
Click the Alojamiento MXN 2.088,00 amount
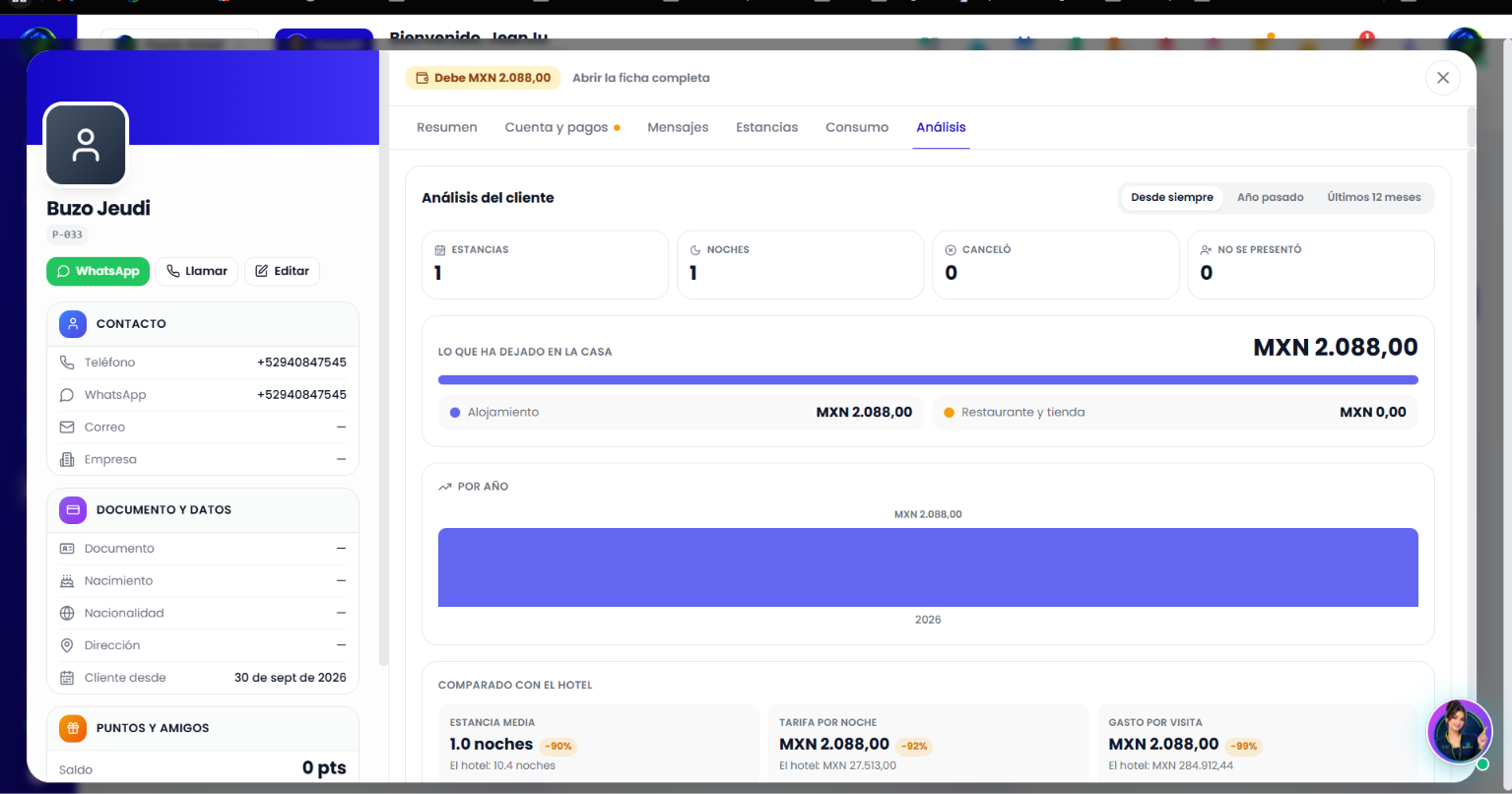point(864,412)
